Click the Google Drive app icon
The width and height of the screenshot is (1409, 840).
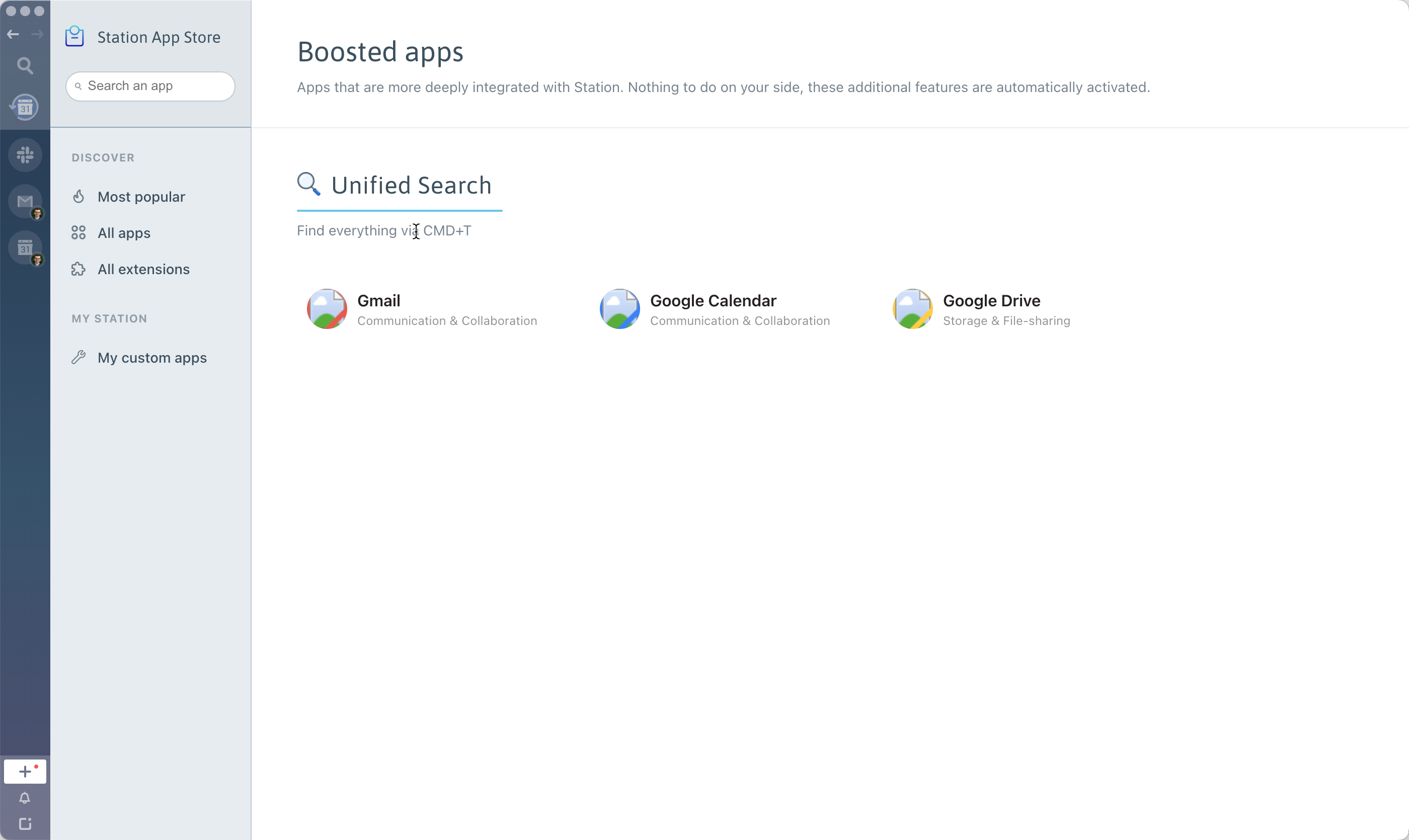(x=912, y=309)
